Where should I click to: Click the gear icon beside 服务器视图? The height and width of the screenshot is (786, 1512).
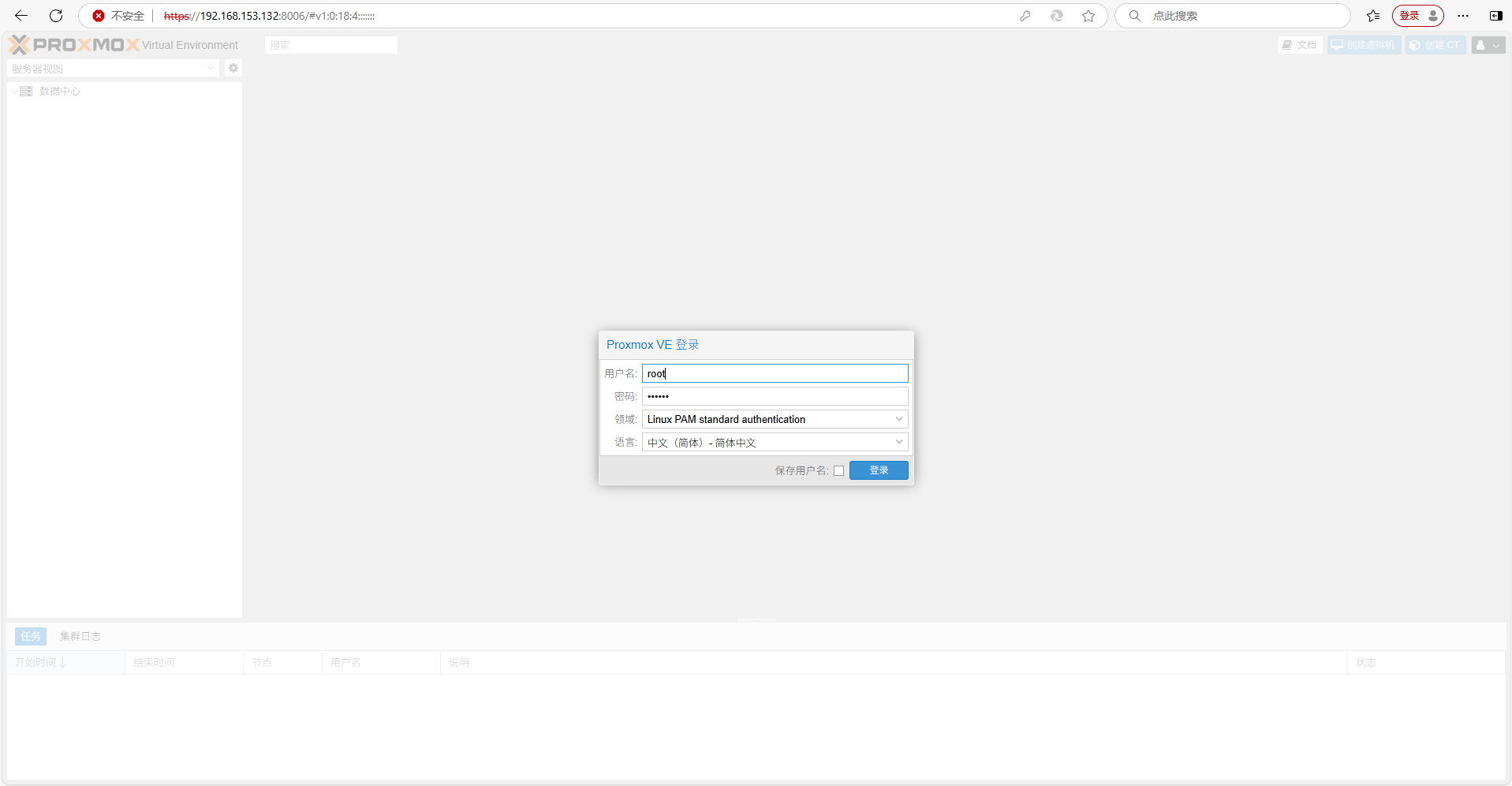point(233,69)
